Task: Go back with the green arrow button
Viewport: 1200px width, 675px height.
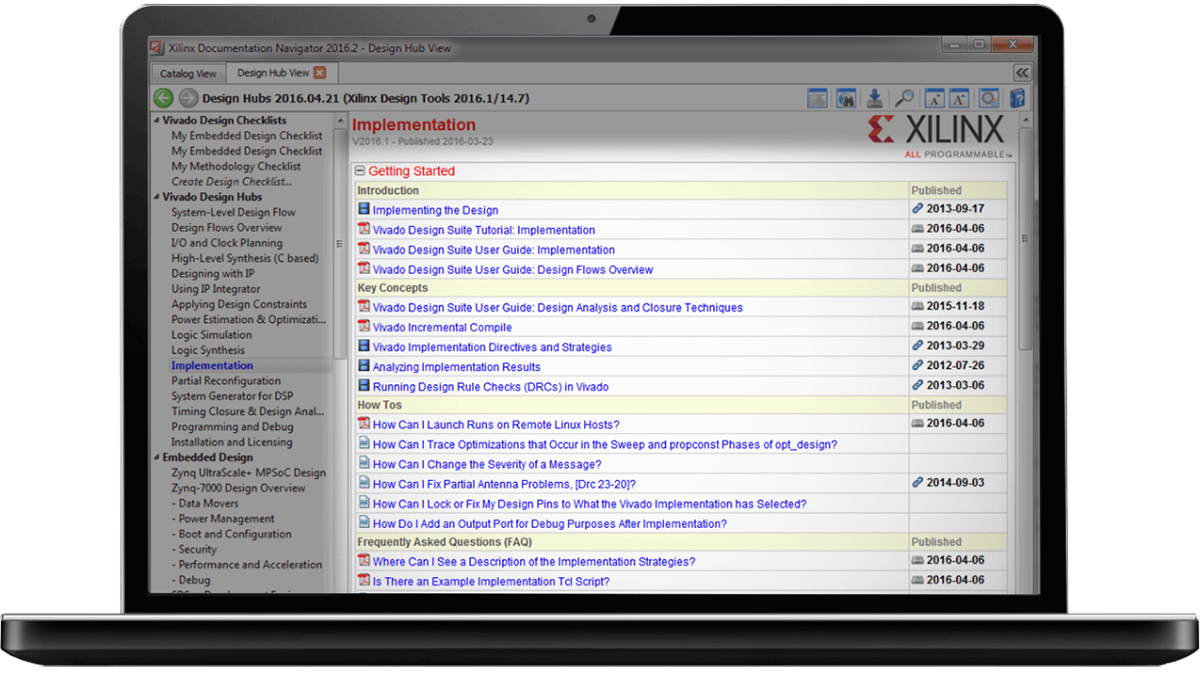Action: [163, 98]
